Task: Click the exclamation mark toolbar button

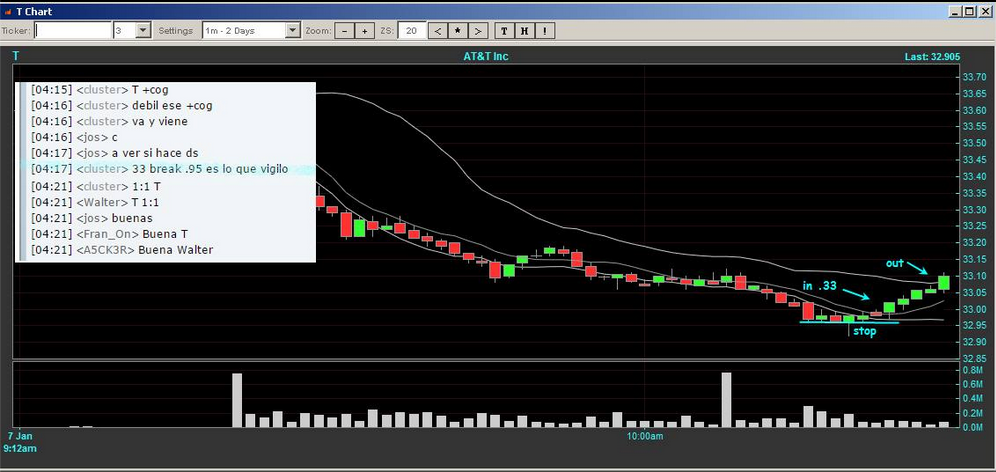Action: point(544,30)
